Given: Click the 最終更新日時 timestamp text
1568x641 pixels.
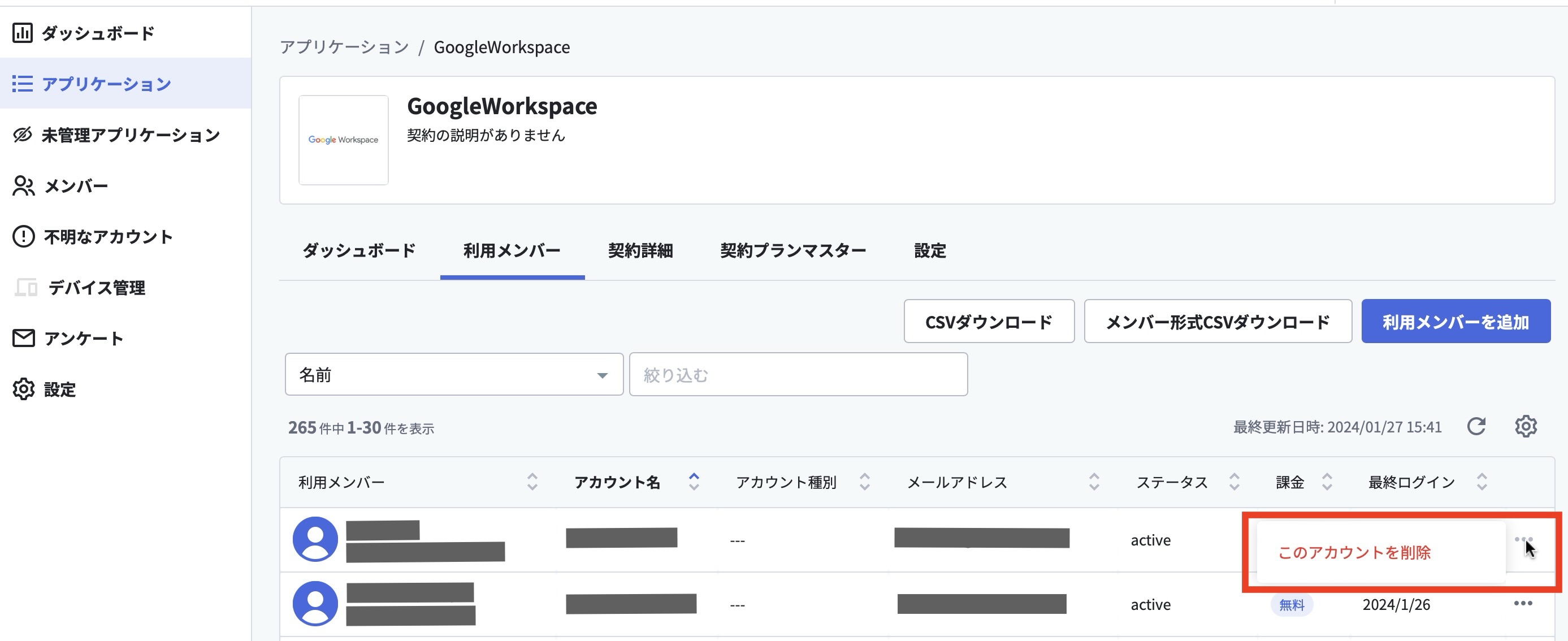Looking at the screenshot, I should pyautogui.click(x=1337, y=427).
